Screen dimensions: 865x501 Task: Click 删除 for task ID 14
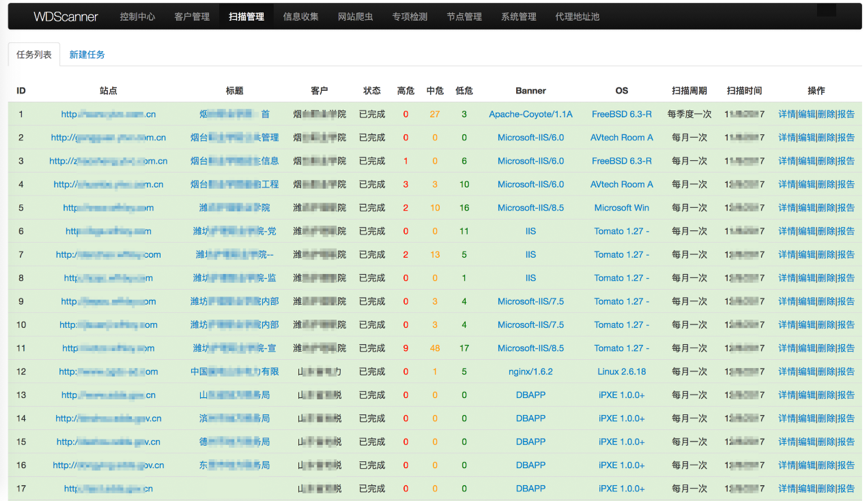tap(826, 418)
